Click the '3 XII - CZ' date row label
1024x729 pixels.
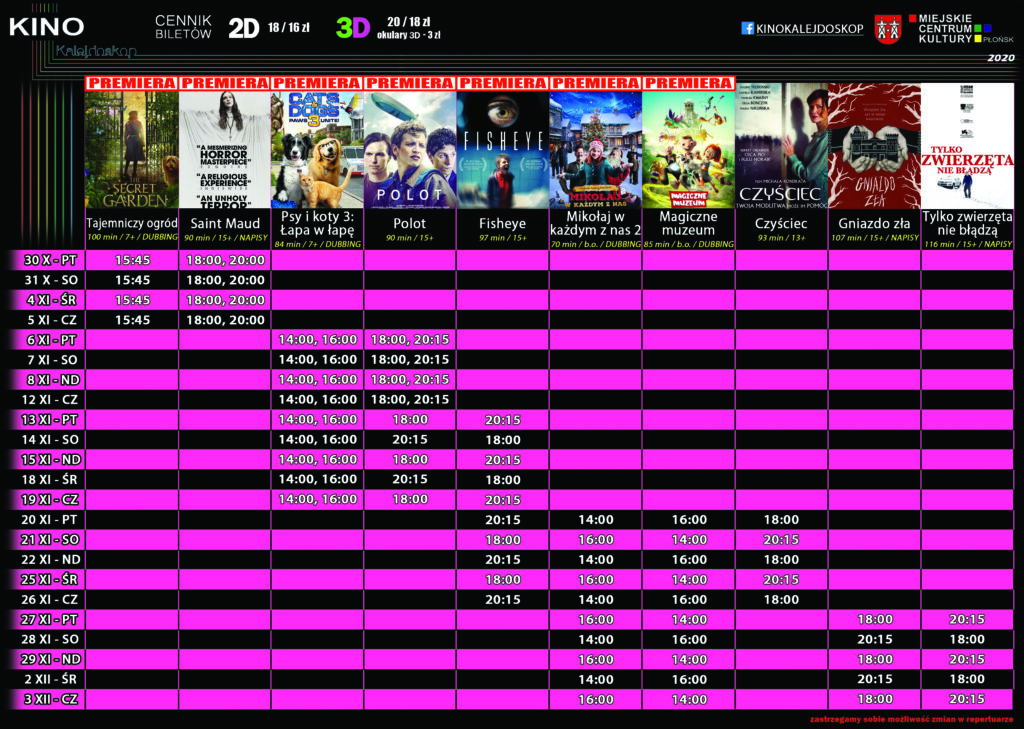[50, 700]
